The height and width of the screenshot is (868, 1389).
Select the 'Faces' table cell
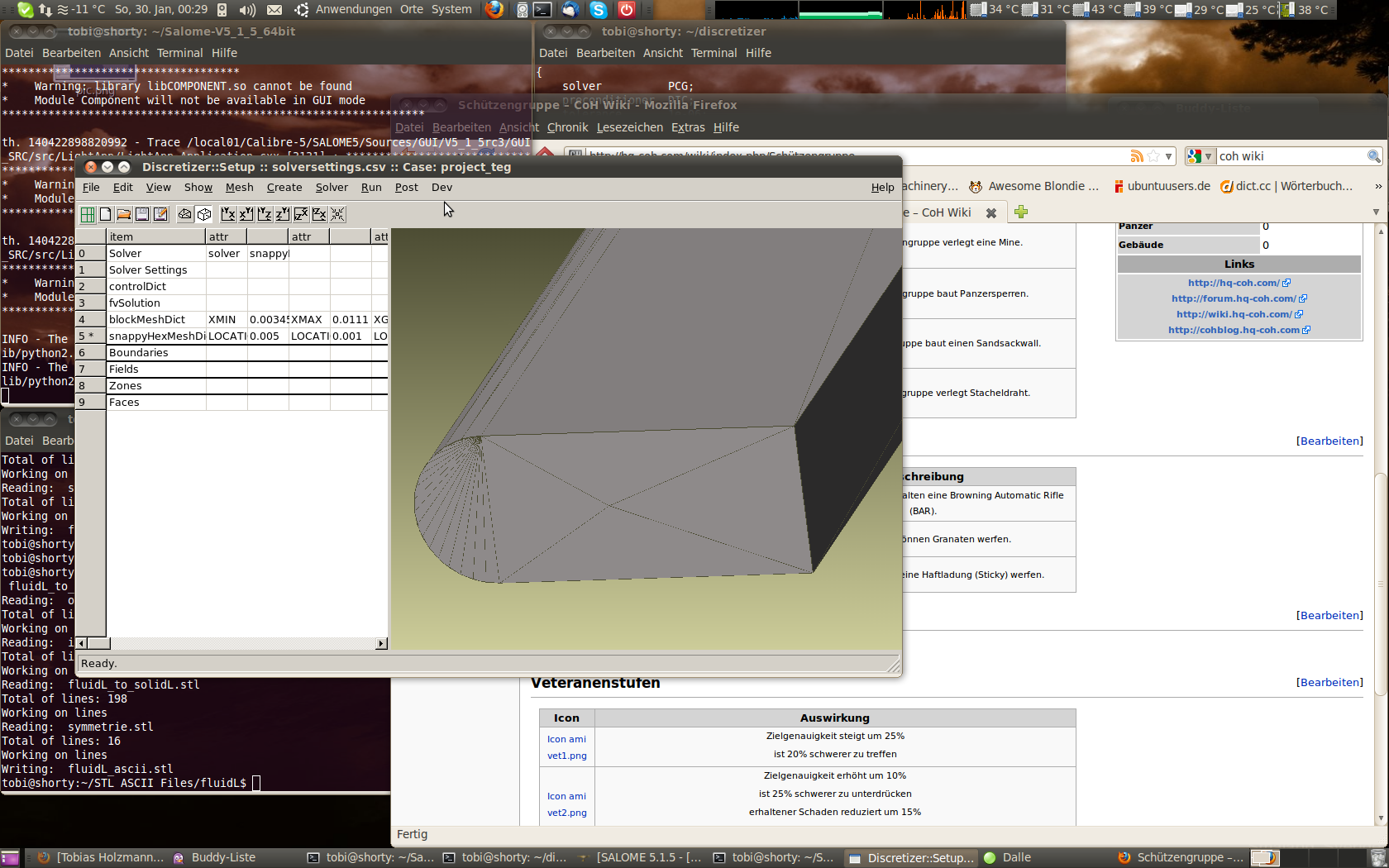tap(156, 403)
